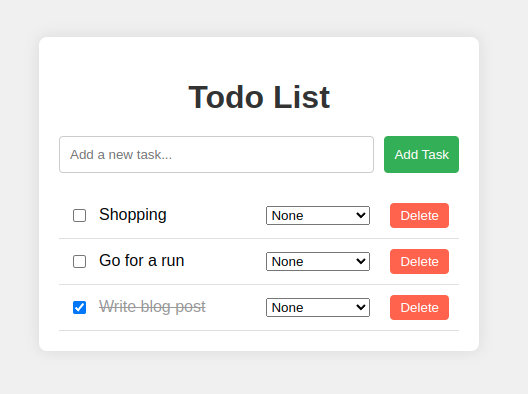
Task: Click the crossed-out Write blog post text
Action: (x=152, y=307)
